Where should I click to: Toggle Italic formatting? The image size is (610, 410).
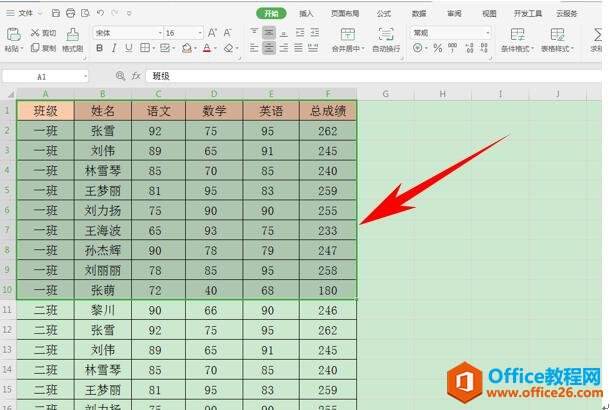tap(114, 48)
